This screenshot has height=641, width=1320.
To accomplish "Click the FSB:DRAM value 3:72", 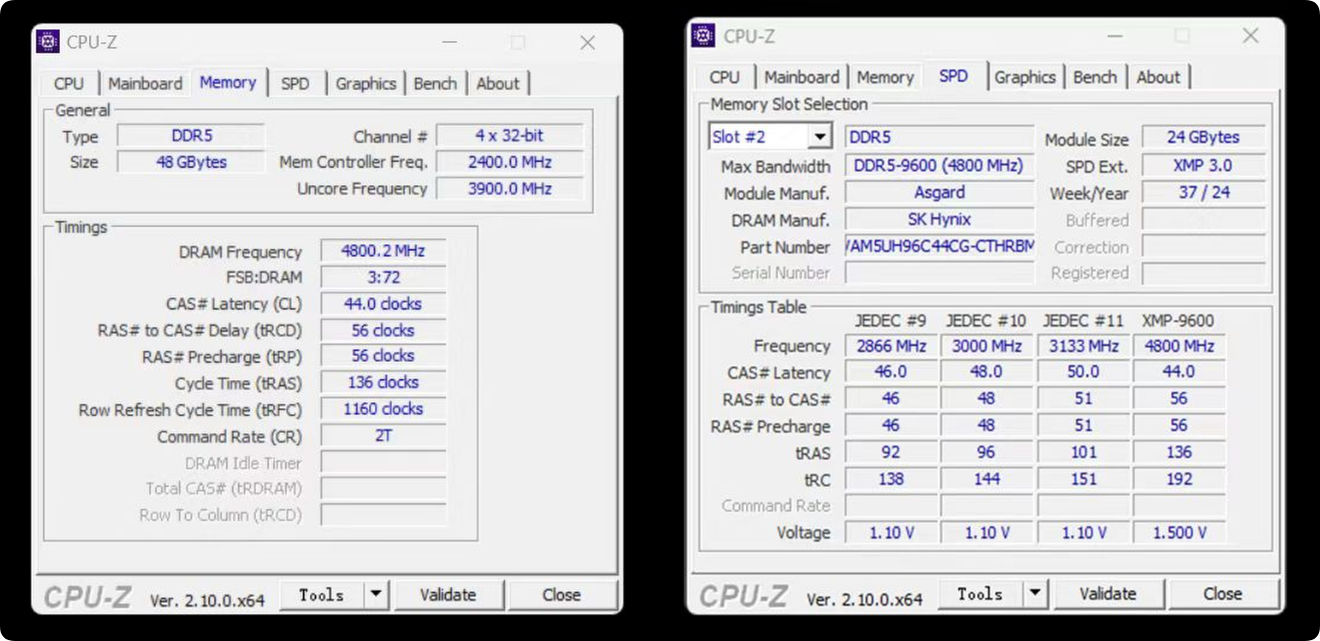I will tap(383, 277).
